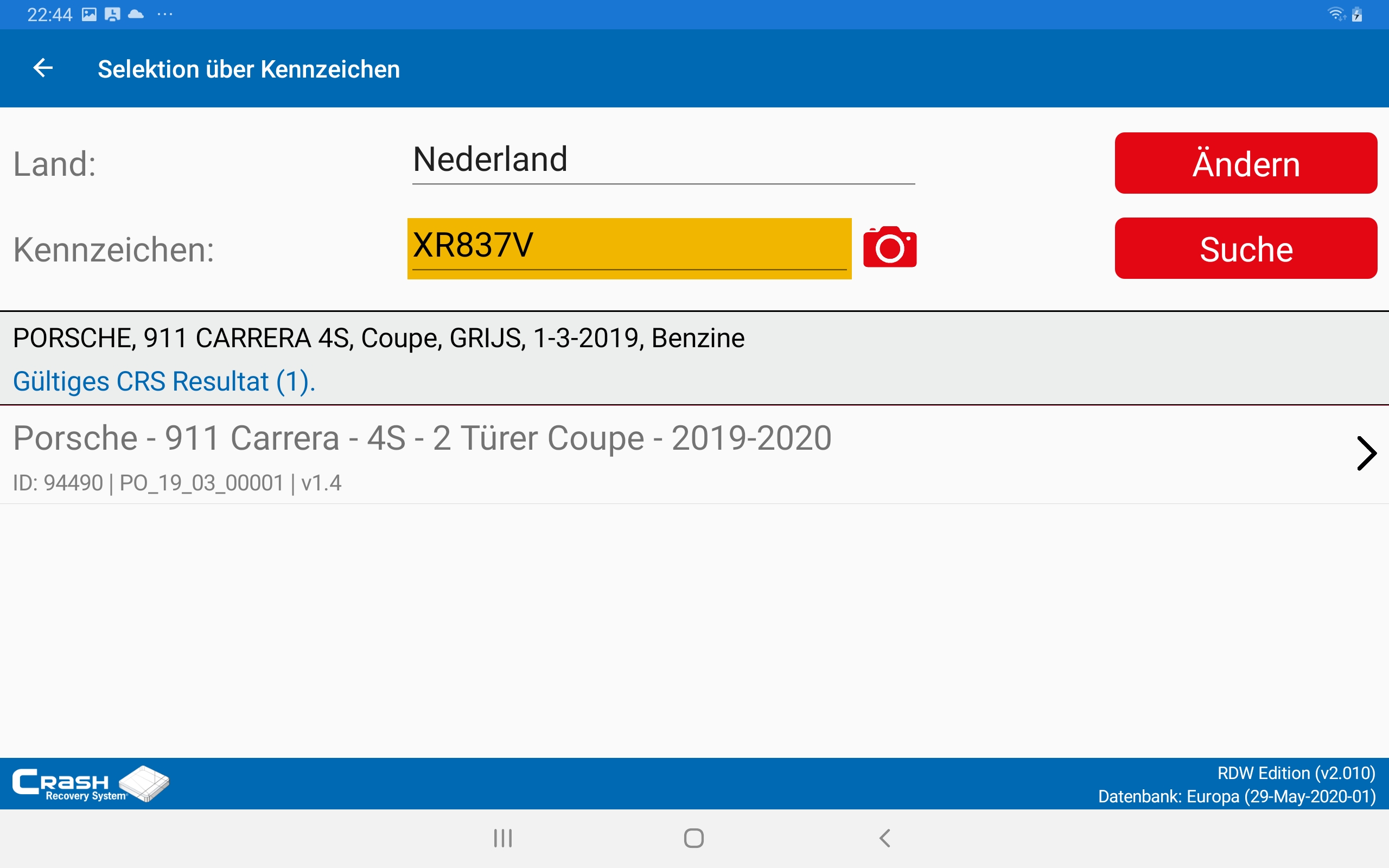Image resolution: width=1389 pixels, height=868 pixels.
Task: Tap the Android navigation back chevron
Action: 884,838
